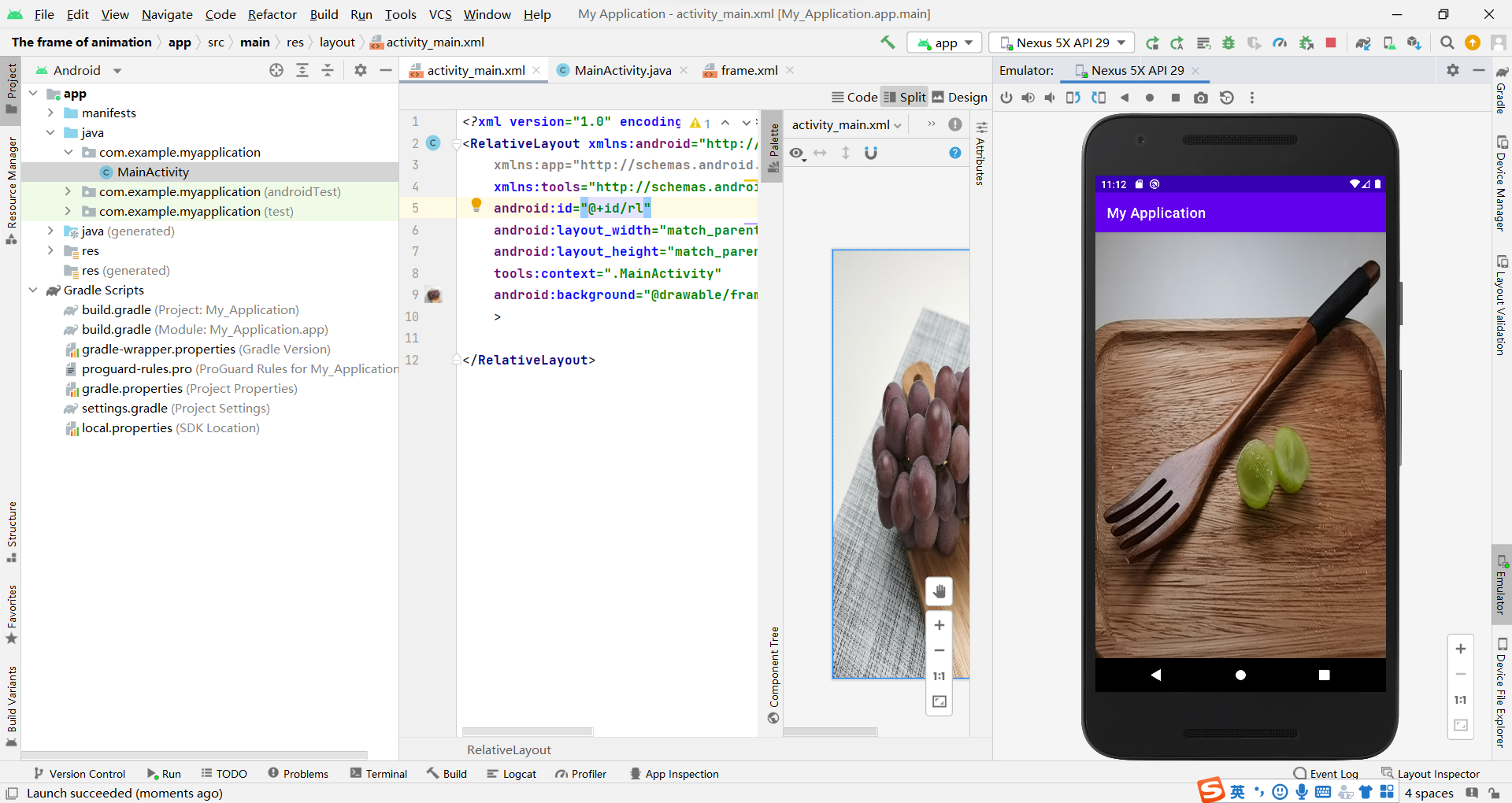The width and height of the screenshot is (1512, 803).
Task: Open the Refactor menu
Action: [272, 14]
